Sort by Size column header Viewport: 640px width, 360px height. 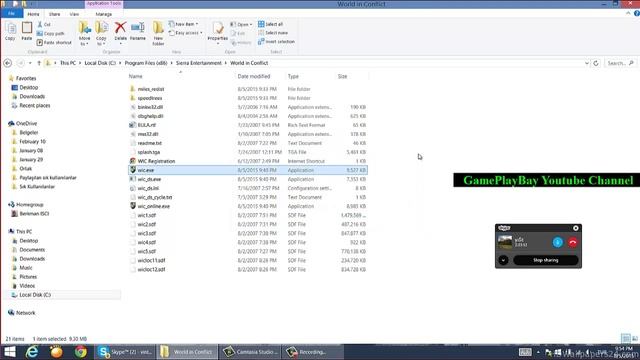pos(342,76)
